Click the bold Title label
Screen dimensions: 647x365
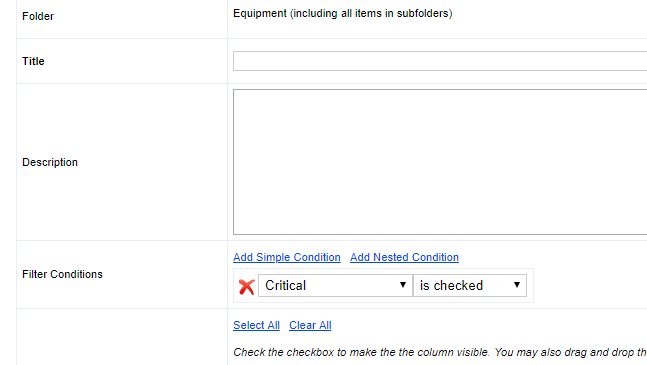[x=33, y=61]
